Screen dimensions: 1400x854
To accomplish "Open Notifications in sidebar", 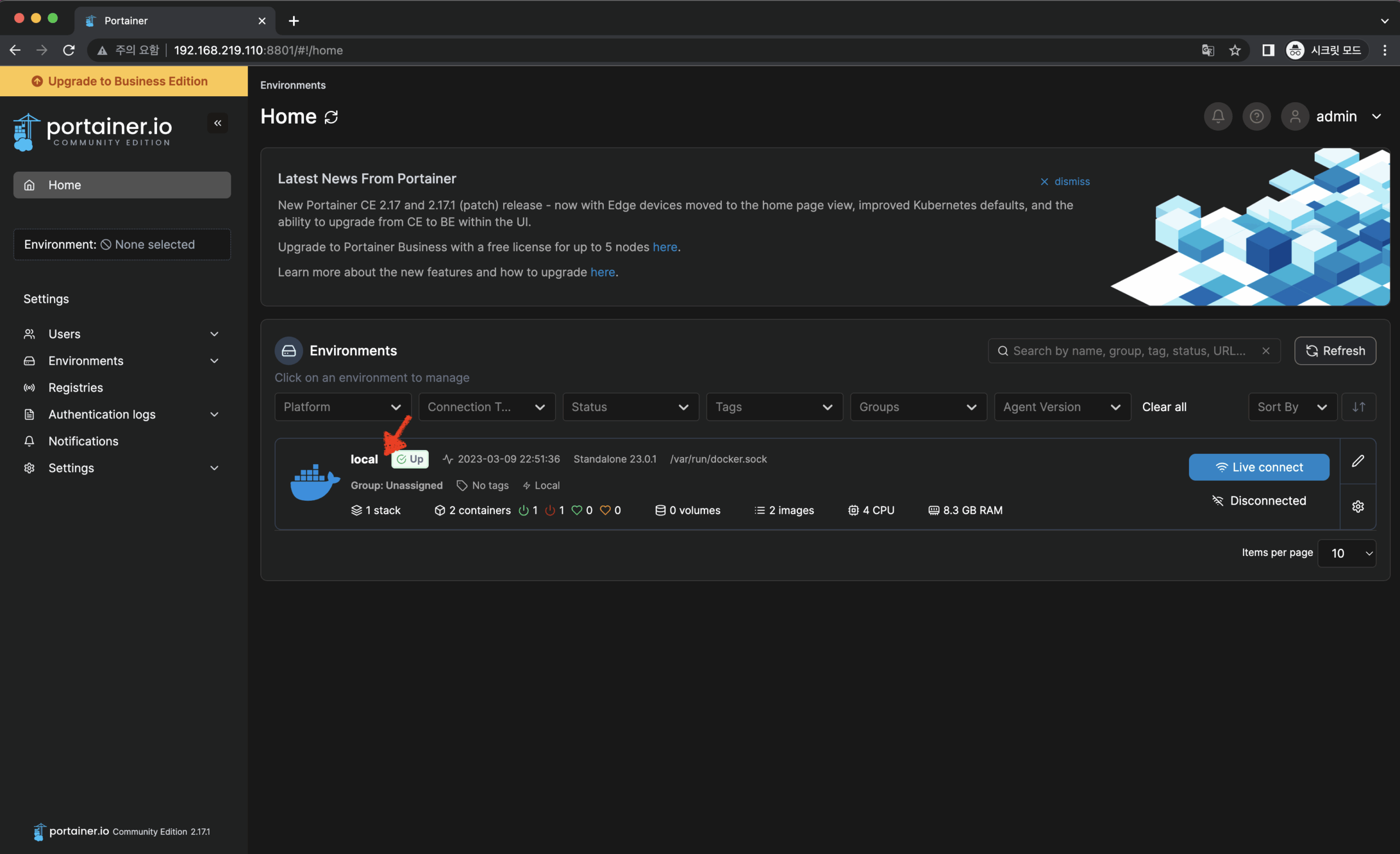I will click(x=83, y=441).
